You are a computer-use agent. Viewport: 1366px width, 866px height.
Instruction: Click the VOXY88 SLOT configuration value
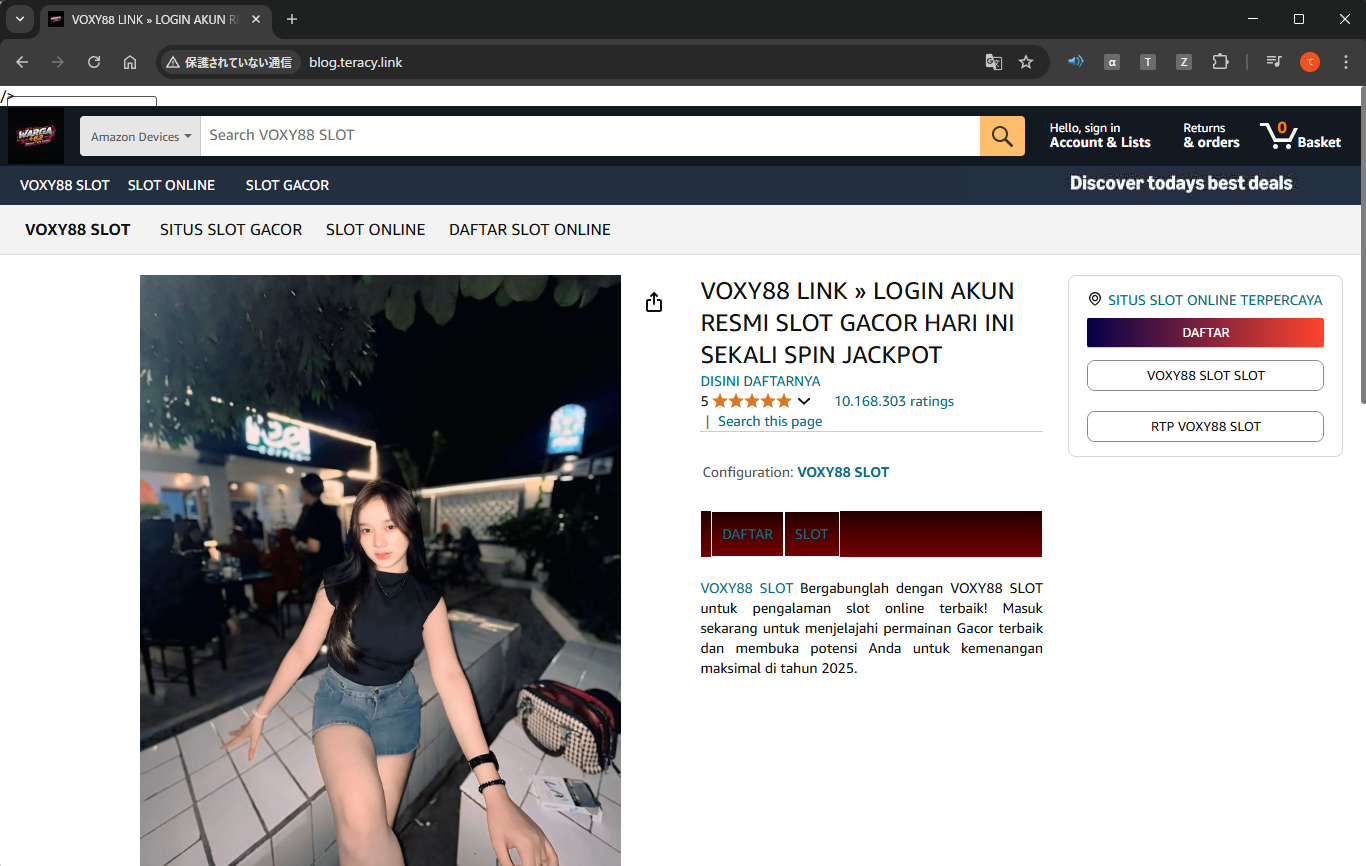click(843, 472)
